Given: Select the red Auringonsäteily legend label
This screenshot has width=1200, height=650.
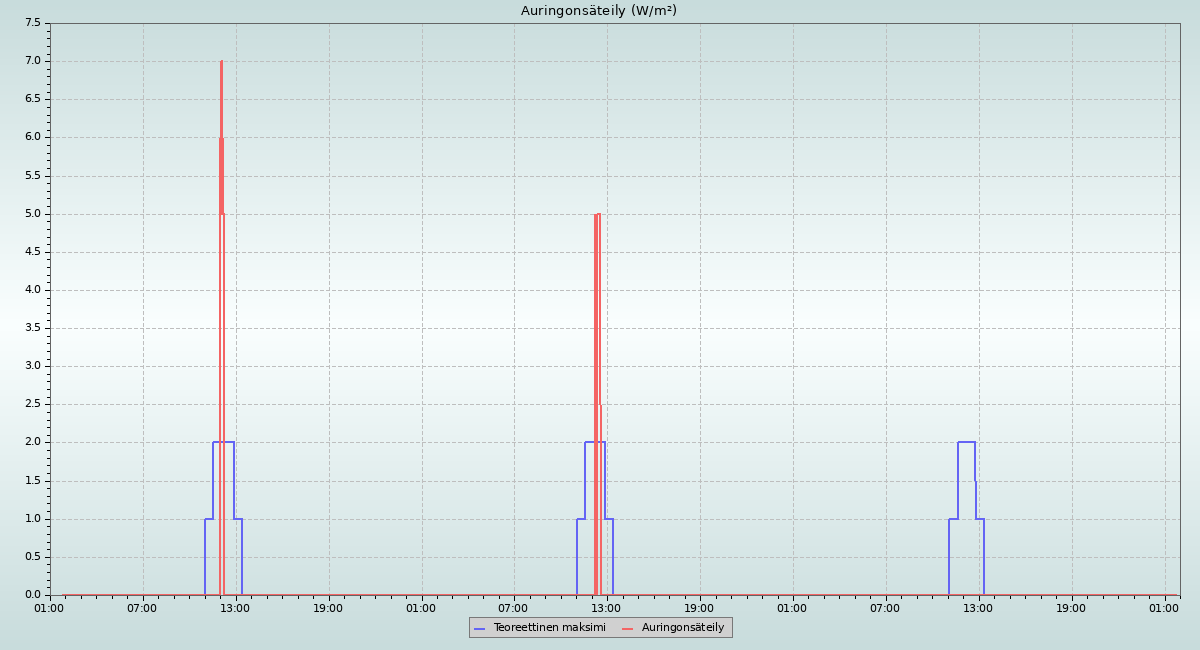Looking at the screenshot, I should point(683,627).
